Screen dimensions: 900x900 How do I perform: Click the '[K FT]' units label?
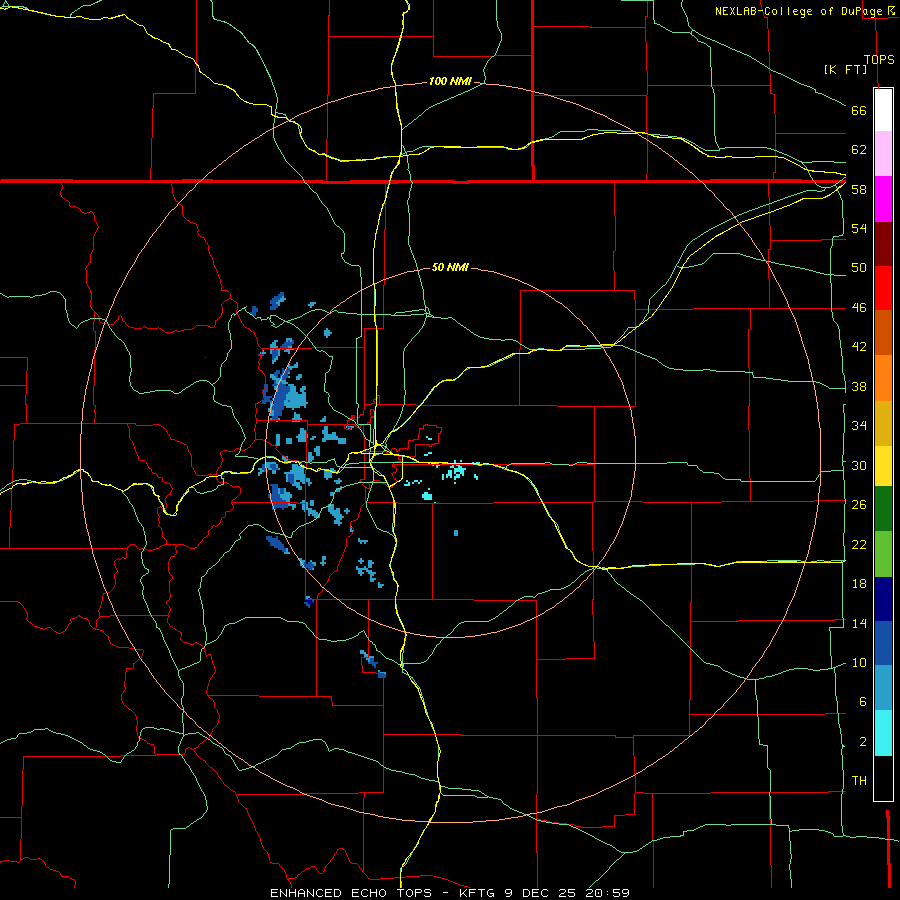click(846, 69)
